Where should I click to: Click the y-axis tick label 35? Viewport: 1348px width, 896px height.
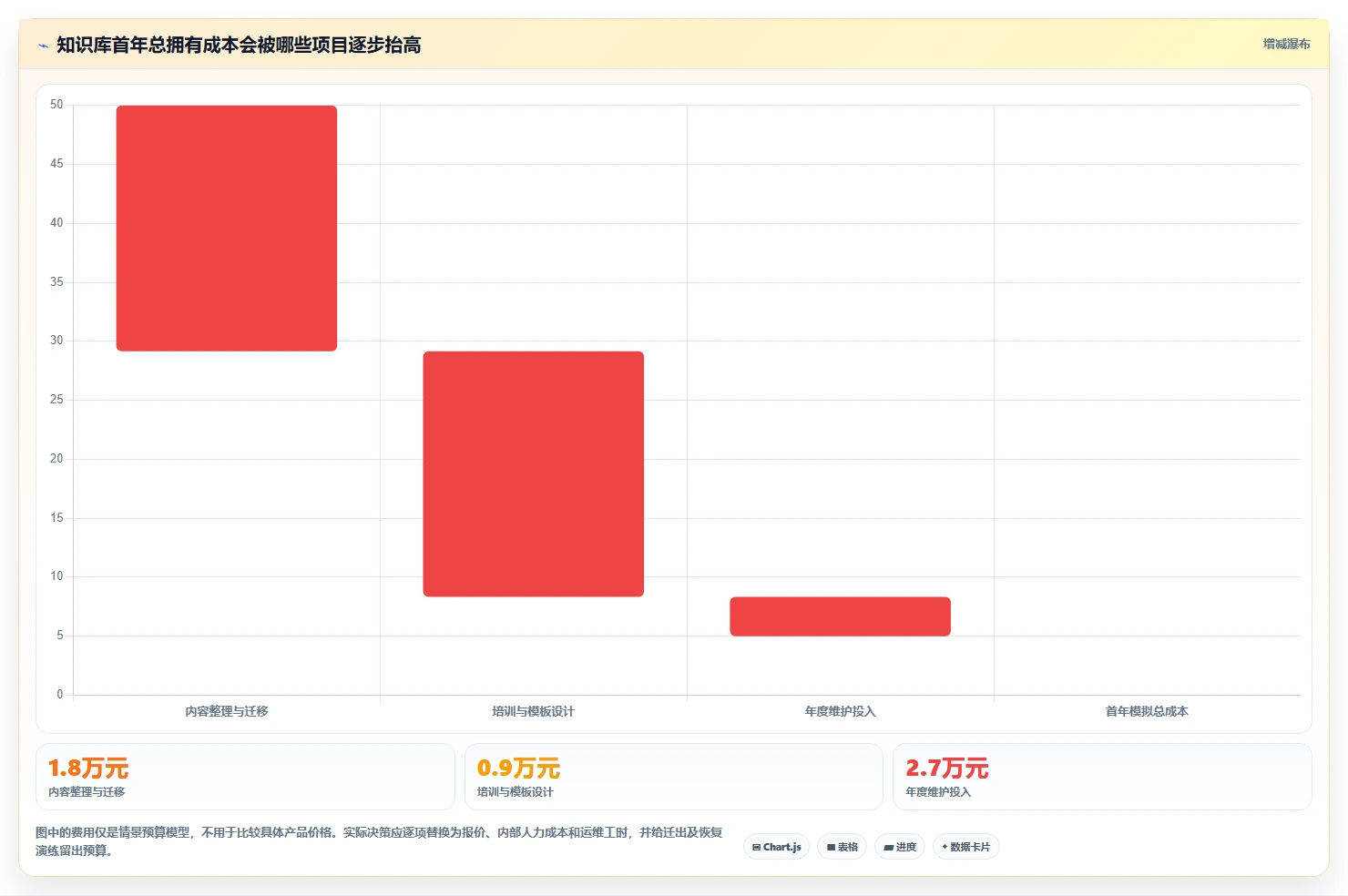tap(56, 282)
